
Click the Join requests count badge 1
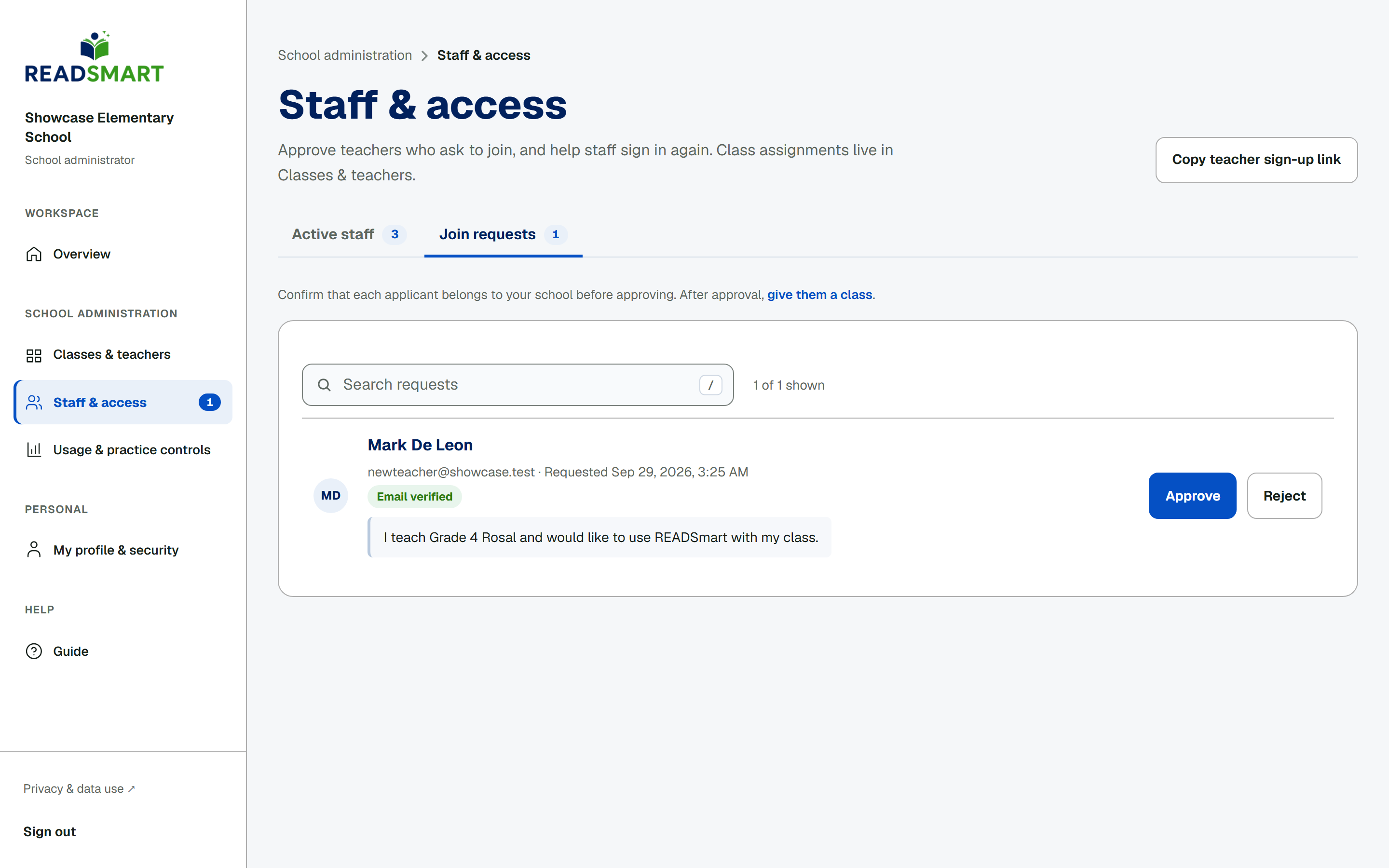click(x=556, y=234)
